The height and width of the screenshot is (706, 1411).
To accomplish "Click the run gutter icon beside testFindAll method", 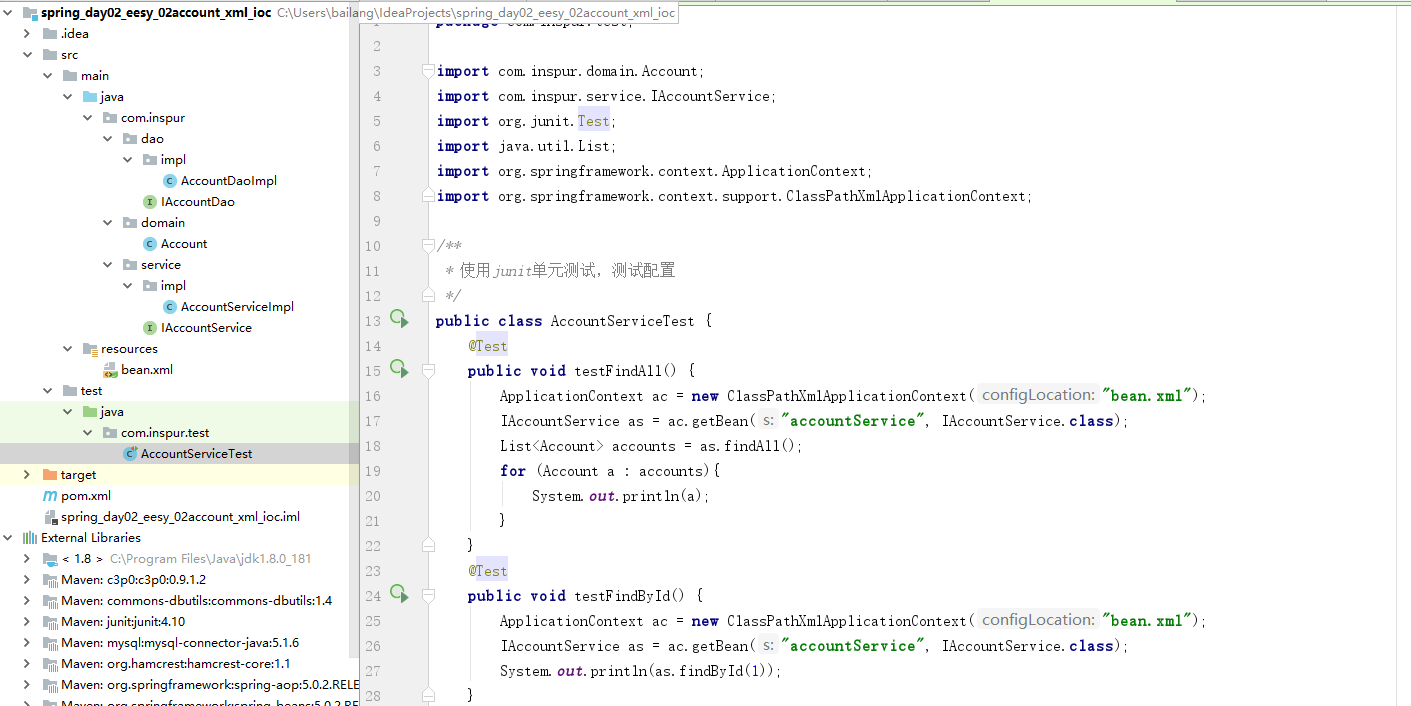I will click(x=399, y=369).
